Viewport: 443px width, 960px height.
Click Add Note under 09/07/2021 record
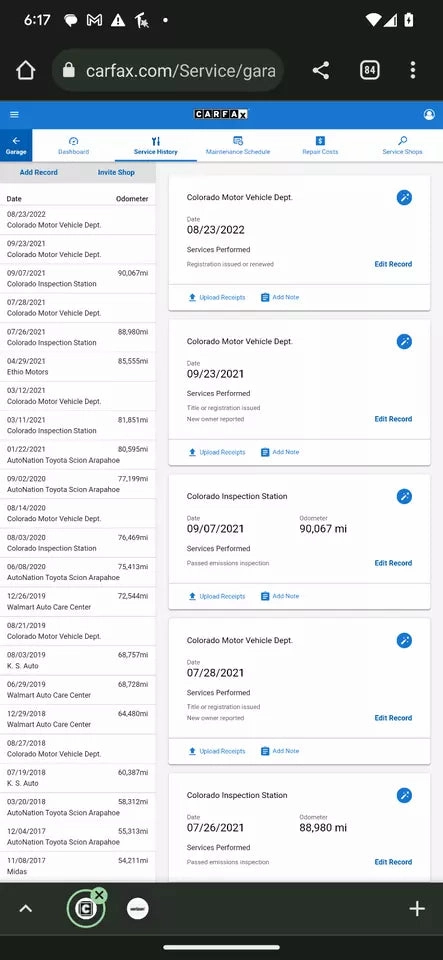[280, 596]
